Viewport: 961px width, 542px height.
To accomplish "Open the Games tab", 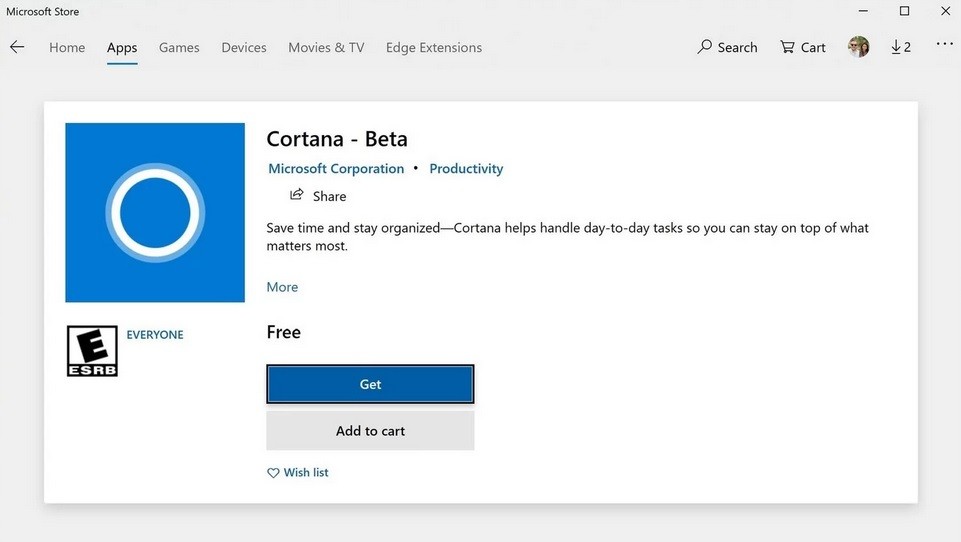I will pos(179,47).
